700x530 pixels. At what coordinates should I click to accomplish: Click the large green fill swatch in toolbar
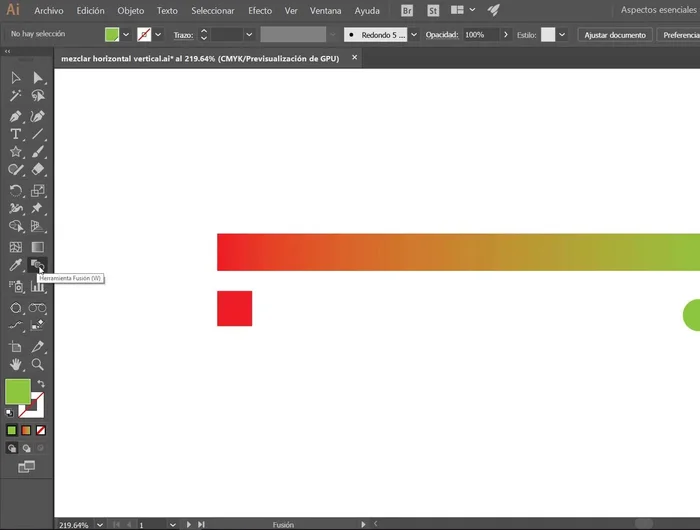pyautogui.click(x=17, y=392)
